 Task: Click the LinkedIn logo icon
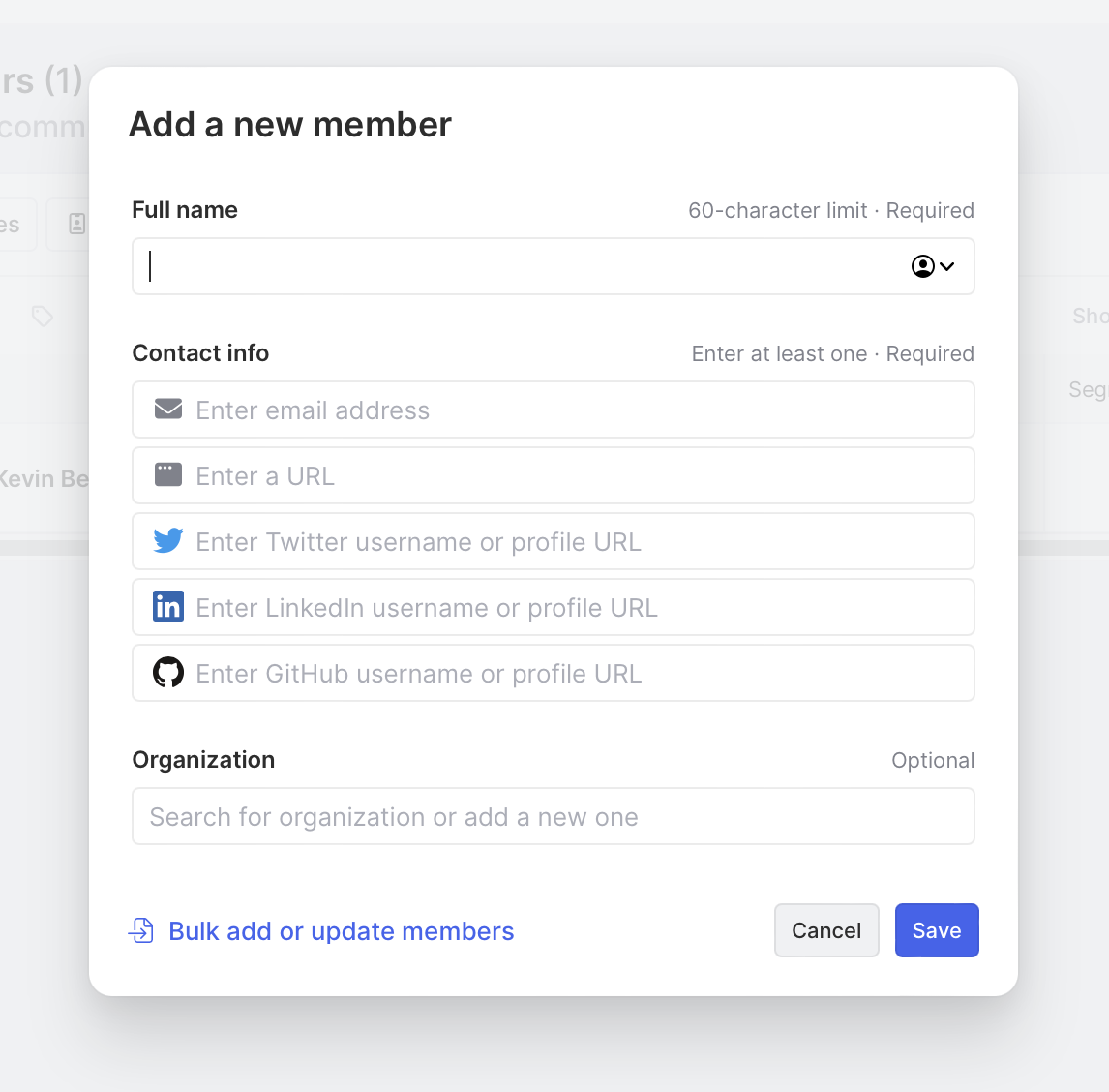click(x=168, y=607)
